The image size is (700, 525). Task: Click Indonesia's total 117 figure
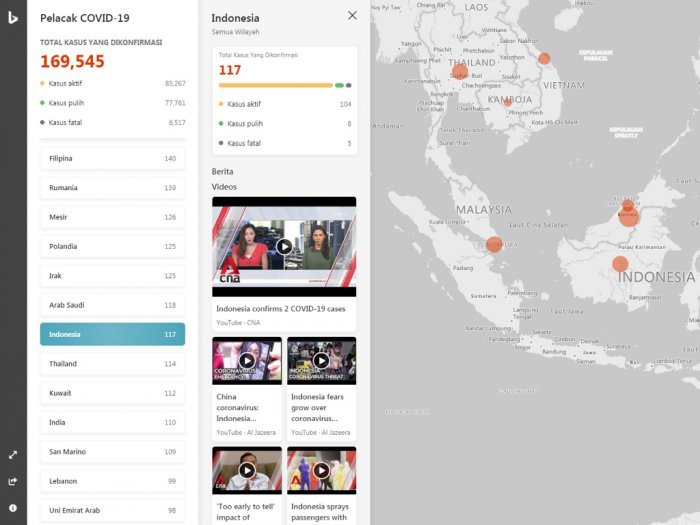click(x=230, y=70)
